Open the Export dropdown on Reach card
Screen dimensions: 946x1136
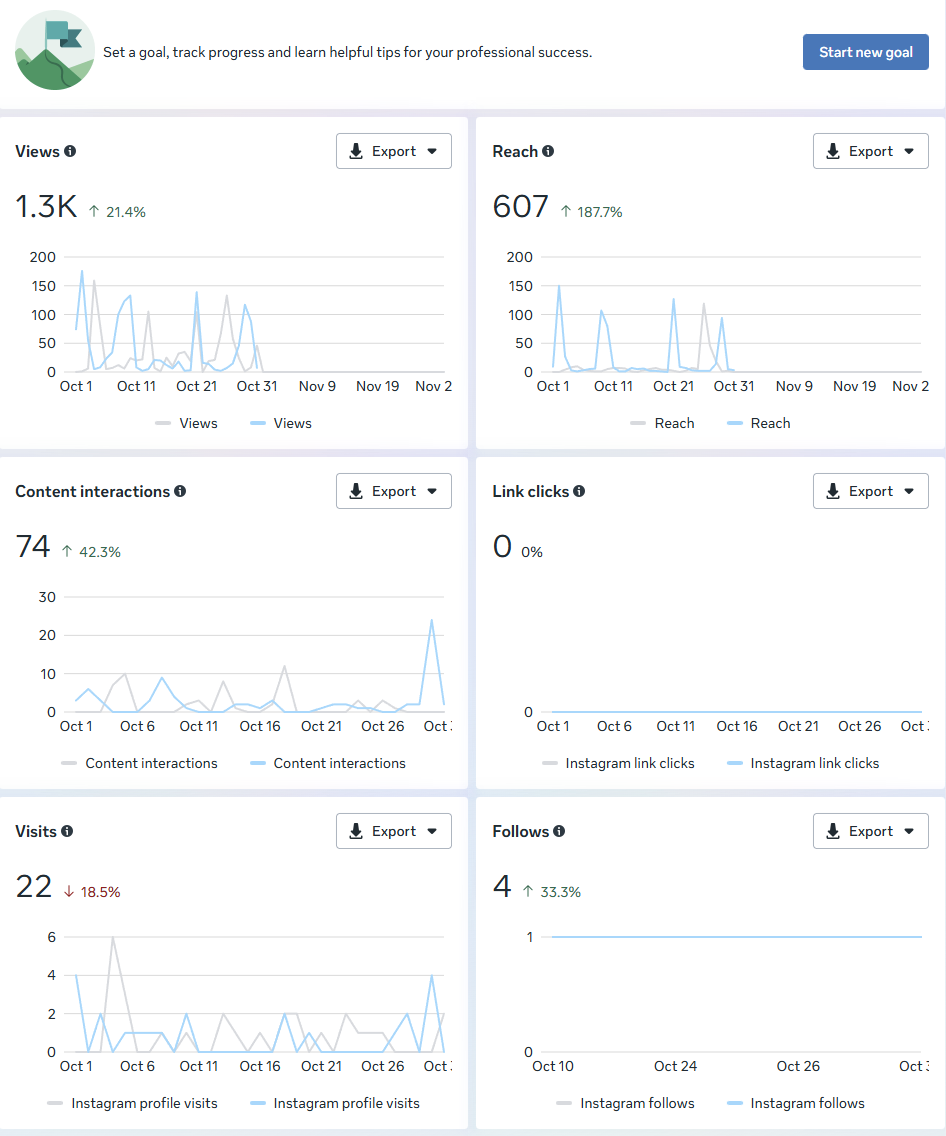(x=910, y=150)
